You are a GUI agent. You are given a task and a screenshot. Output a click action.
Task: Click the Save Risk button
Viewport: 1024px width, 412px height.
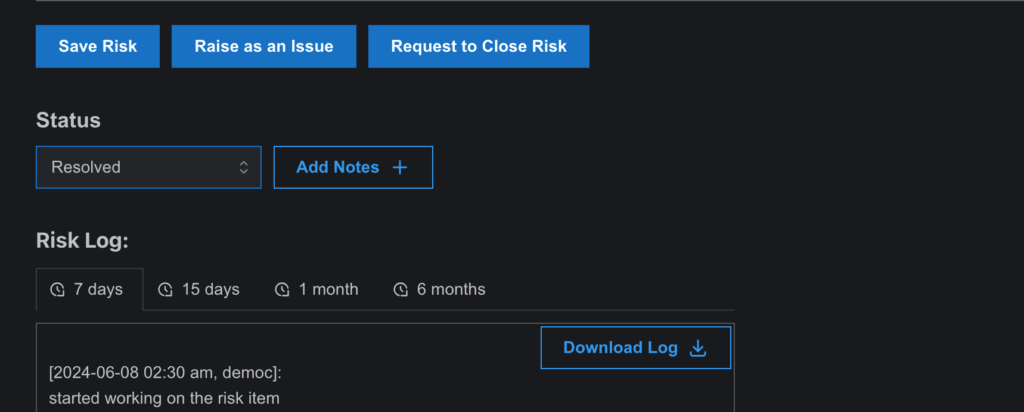coord(97,46)
